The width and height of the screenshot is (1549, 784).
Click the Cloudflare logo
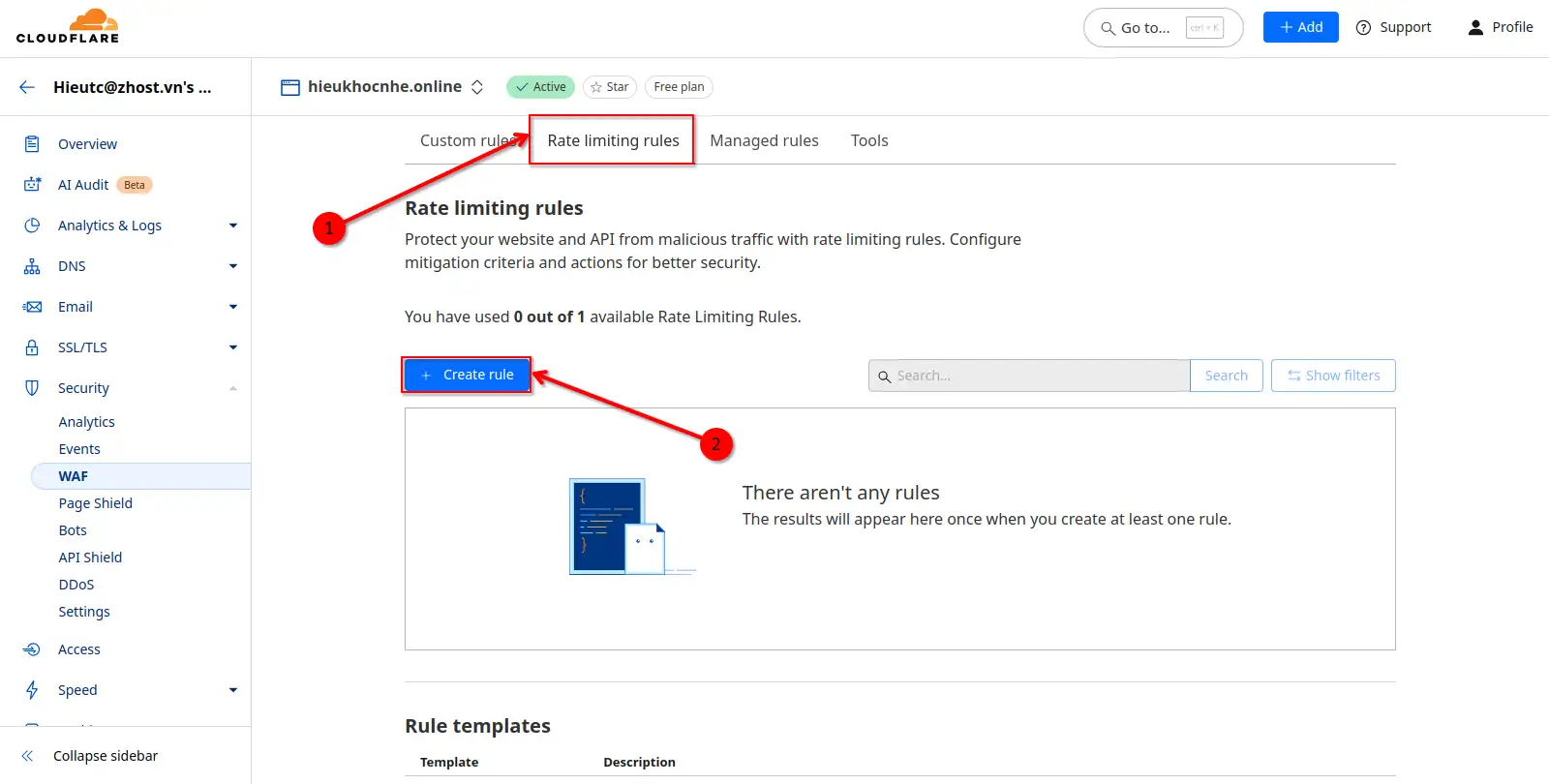pos(68,27)
